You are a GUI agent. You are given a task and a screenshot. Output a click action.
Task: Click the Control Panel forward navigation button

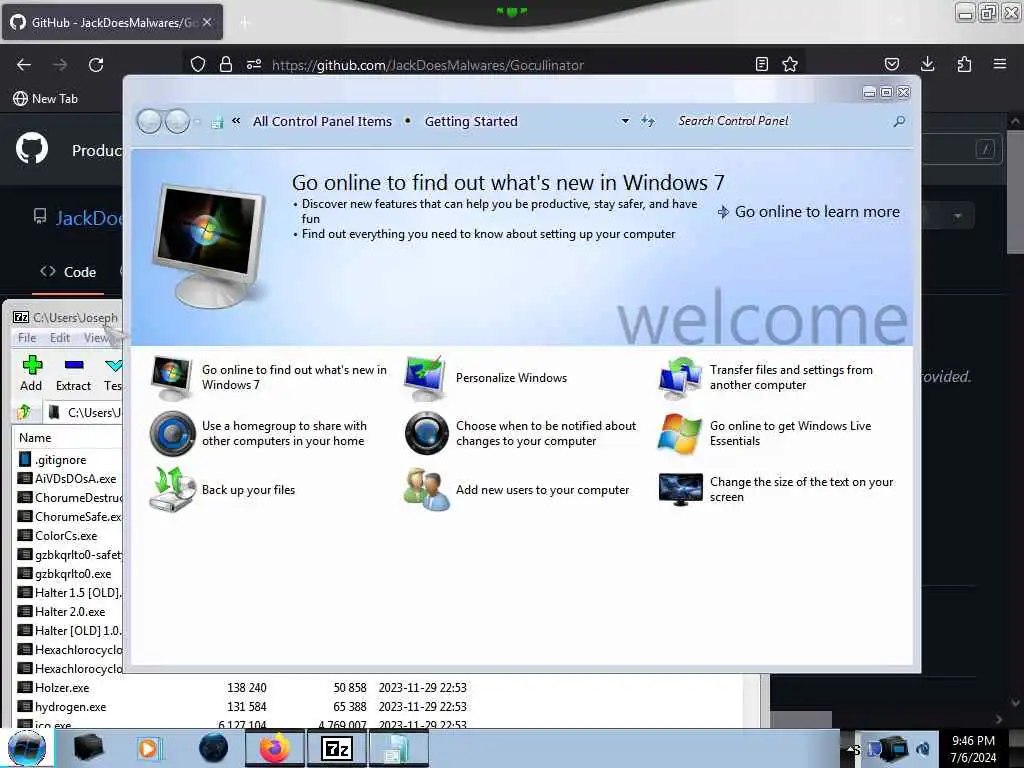click(177, 121)
